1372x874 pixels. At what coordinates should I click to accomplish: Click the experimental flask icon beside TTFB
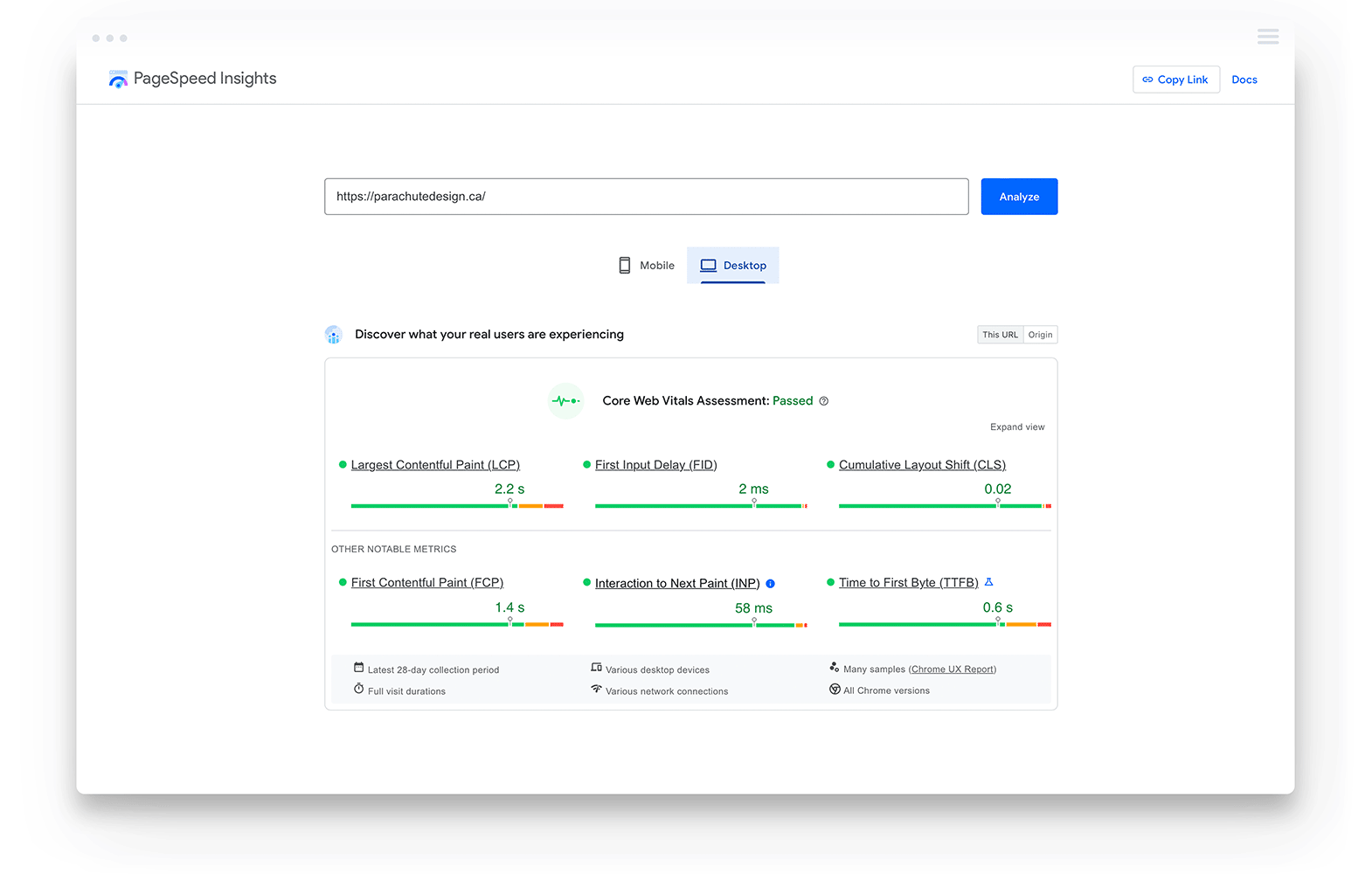tap(988, 582)
